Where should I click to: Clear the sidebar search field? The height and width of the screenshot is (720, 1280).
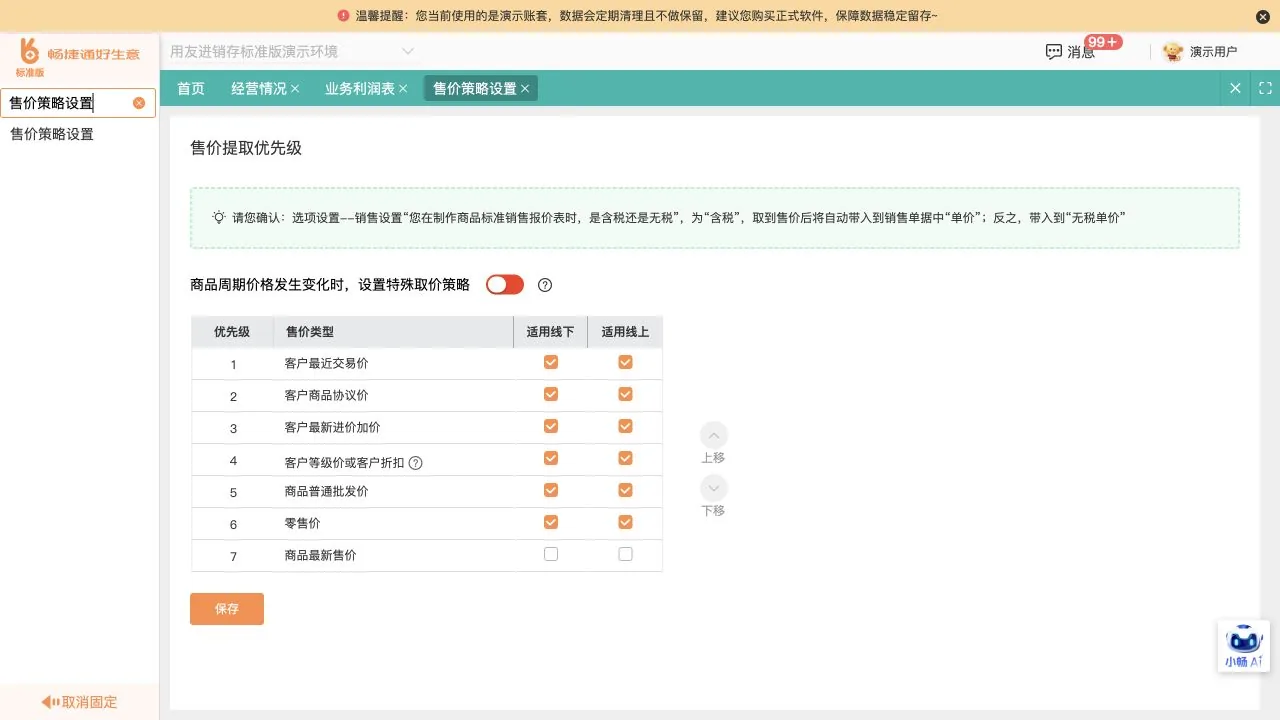pos(139,103)
